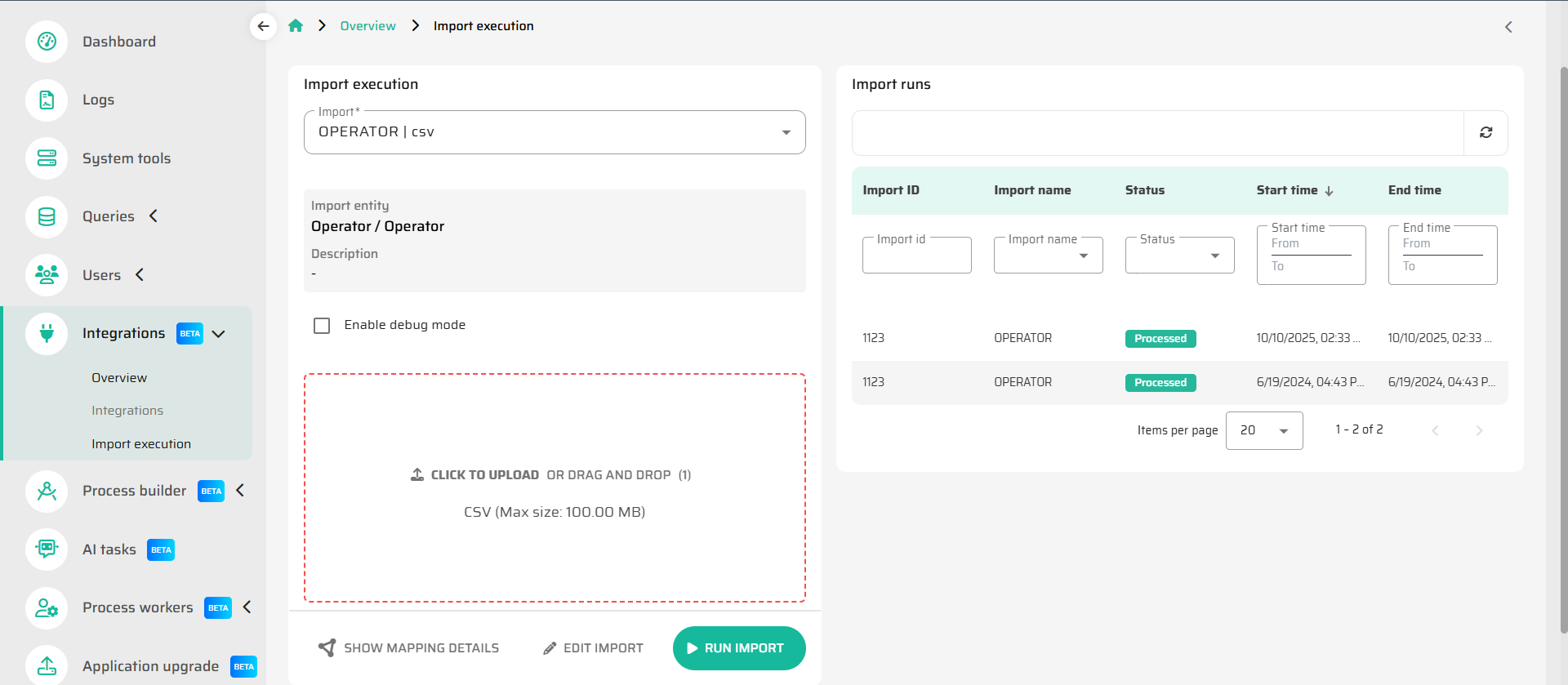Open Logs via its document icon
Viewport: 1568px width, 685px height.
coord(47,100)
